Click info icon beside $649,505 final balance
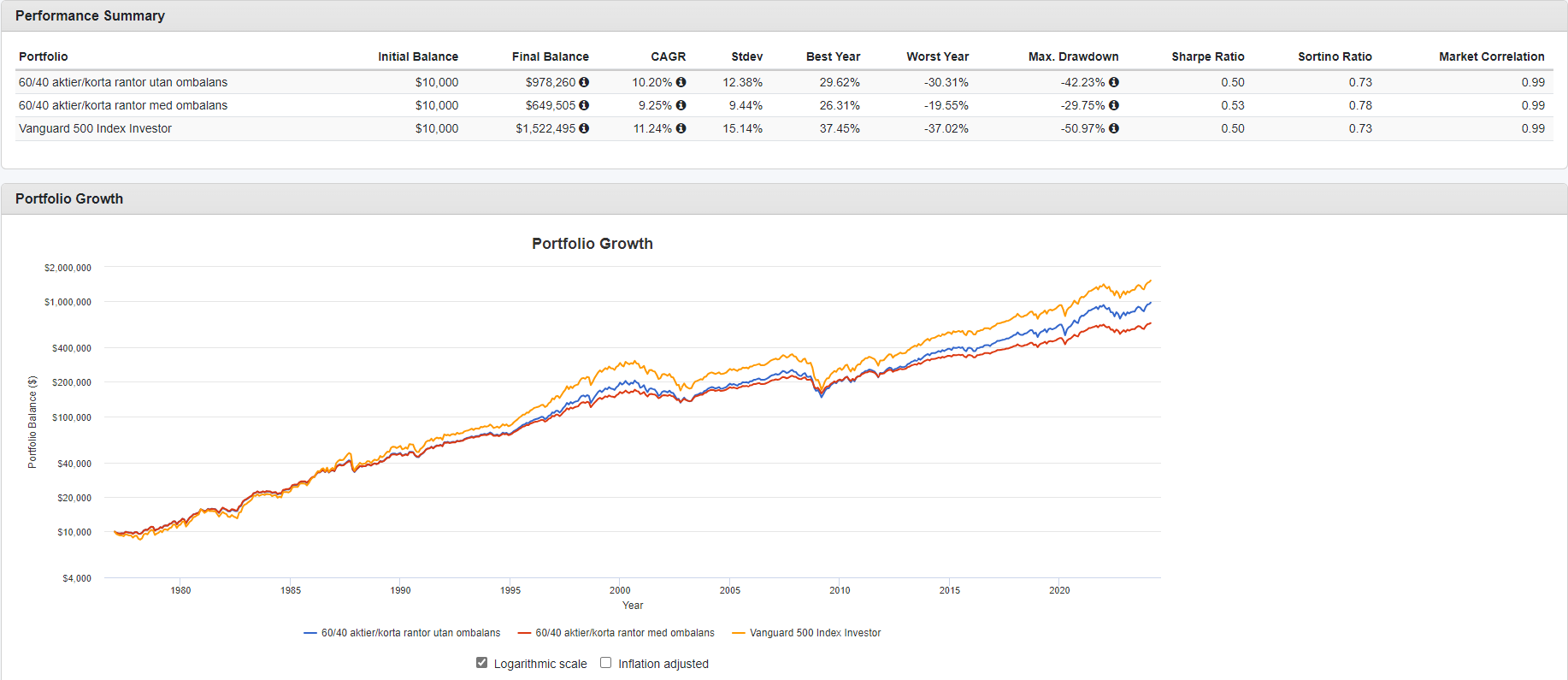 584,105
